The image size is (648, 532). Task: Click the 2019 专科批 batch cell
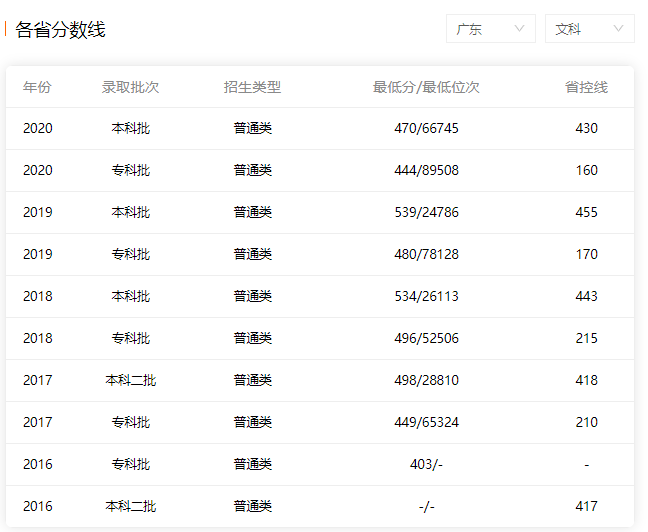(x=131, y=254)
